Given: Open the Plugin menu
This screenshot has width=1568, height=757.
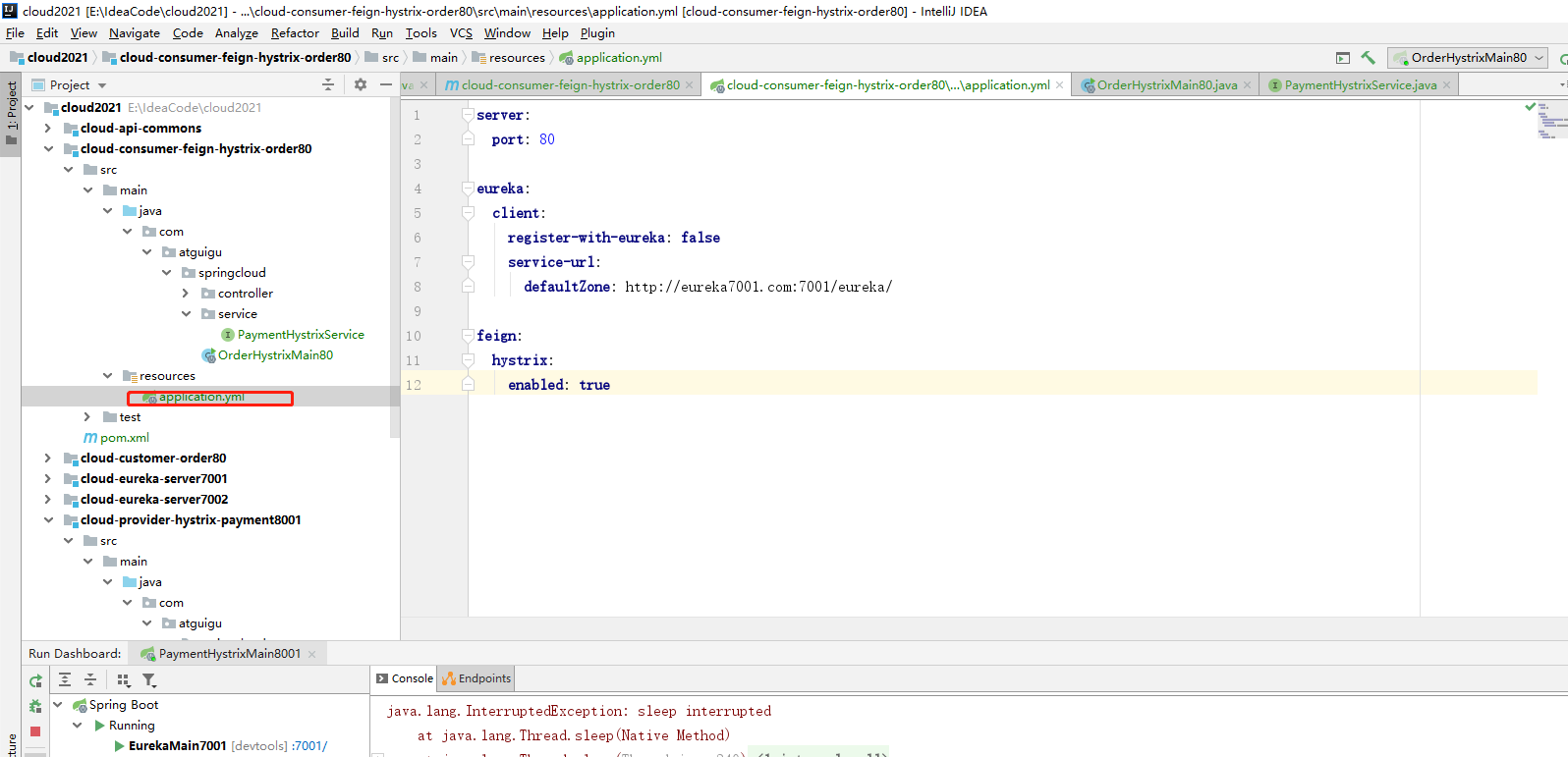Looking at the screenshot, I should [x=597, y=33].
